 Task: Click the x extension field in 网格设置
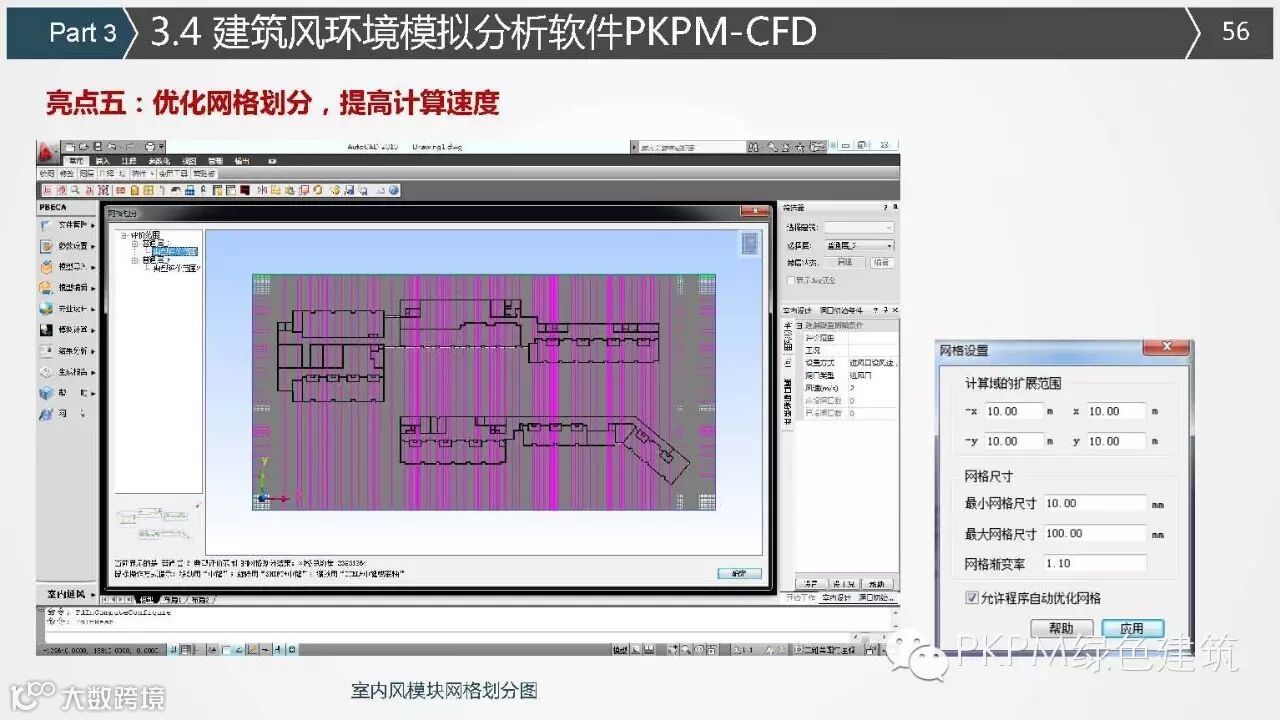1115,411
